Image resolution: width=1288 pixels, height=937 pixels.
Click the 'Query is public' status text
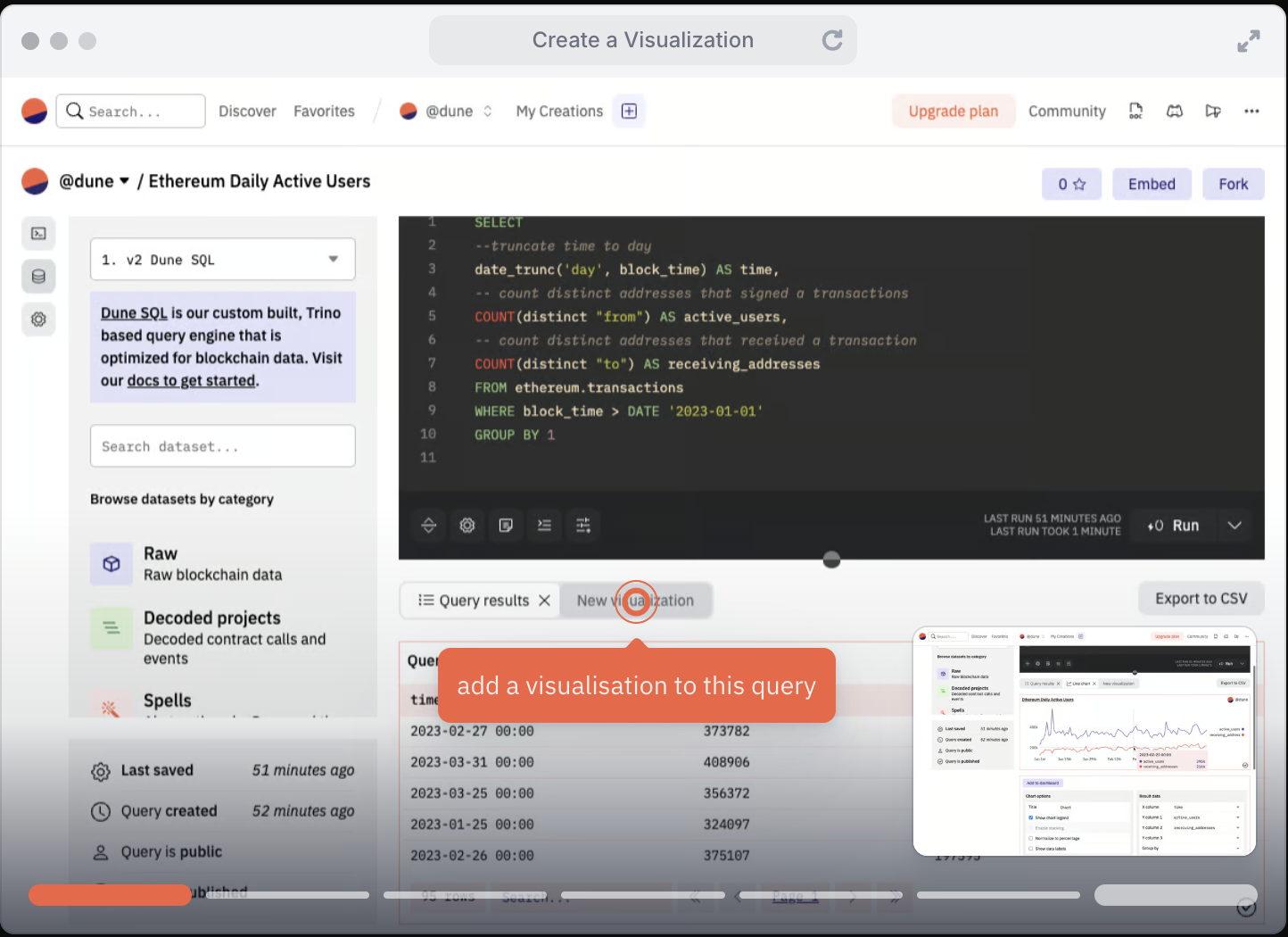point(171,852)
